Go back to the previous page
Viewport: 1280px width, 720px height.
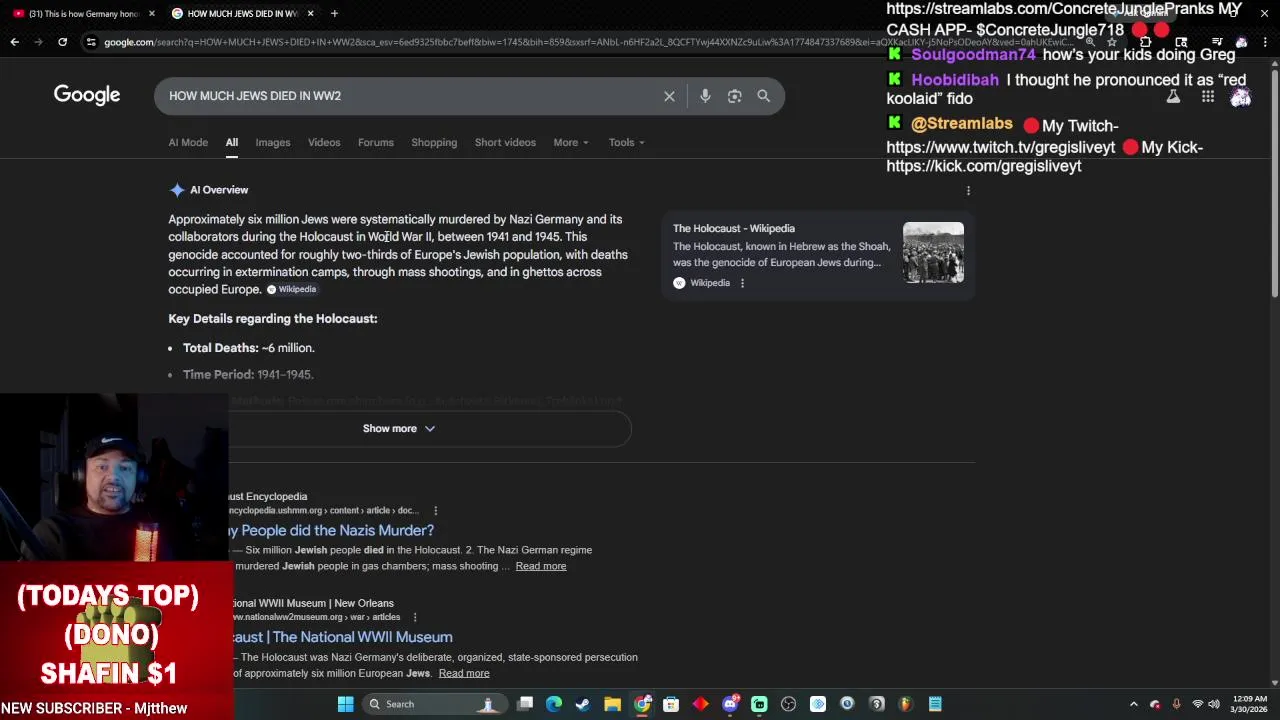click(x=14, y=42)
